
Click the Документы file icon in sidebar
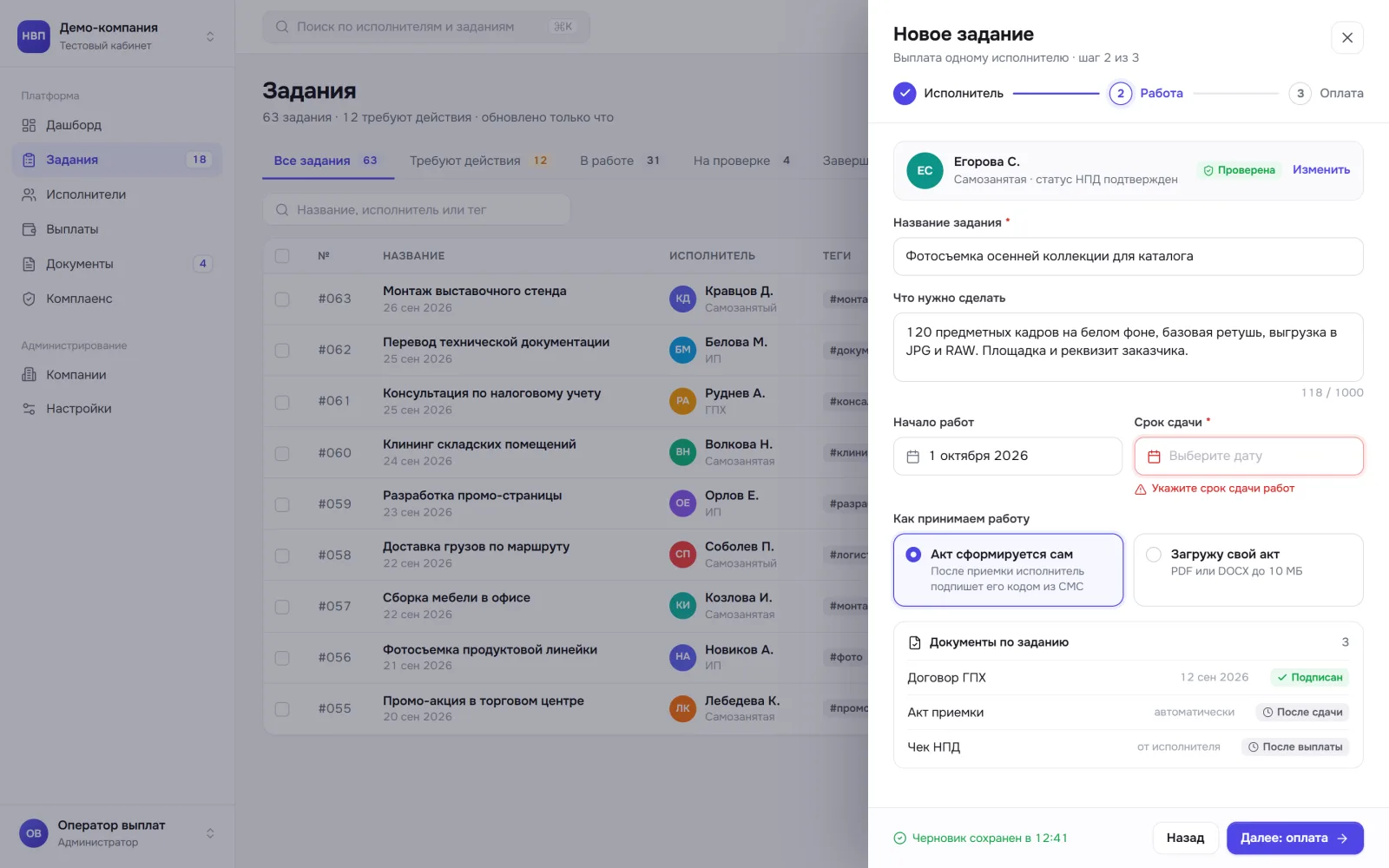pyautogui.click(x=29, y=264)
